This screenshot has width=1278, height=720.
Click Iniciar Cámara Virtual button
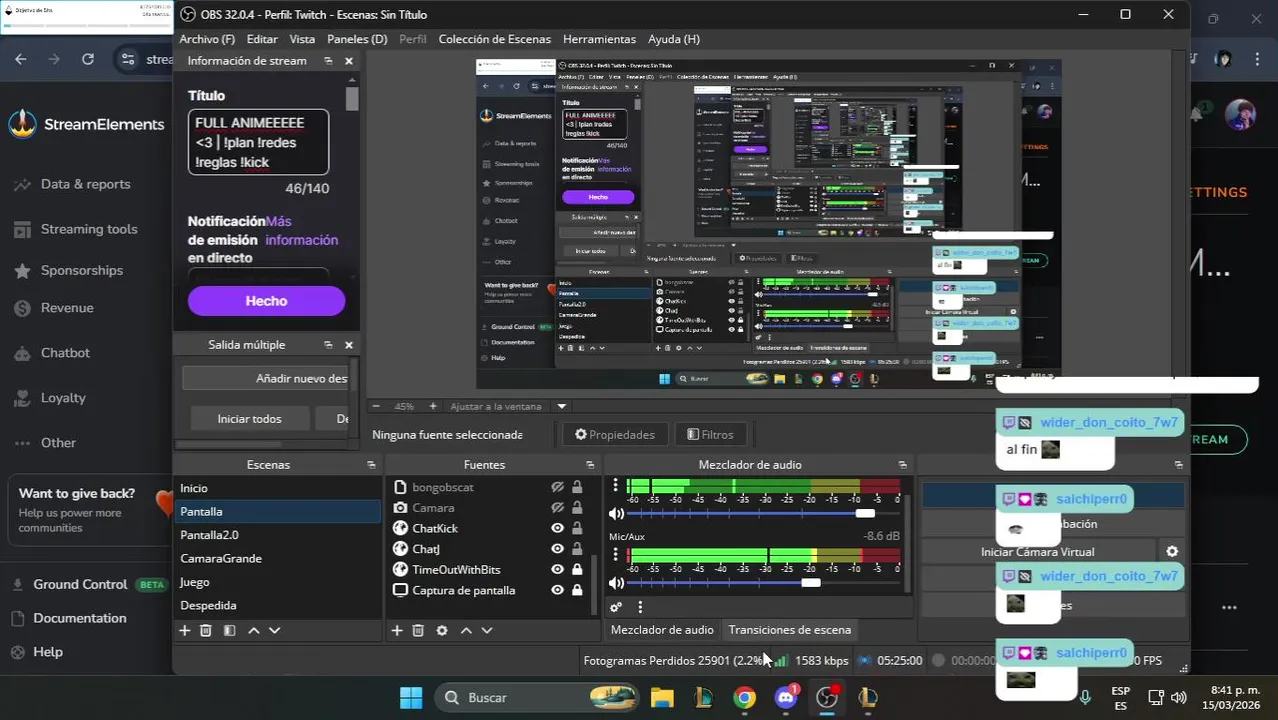(x=1038, y=552)
